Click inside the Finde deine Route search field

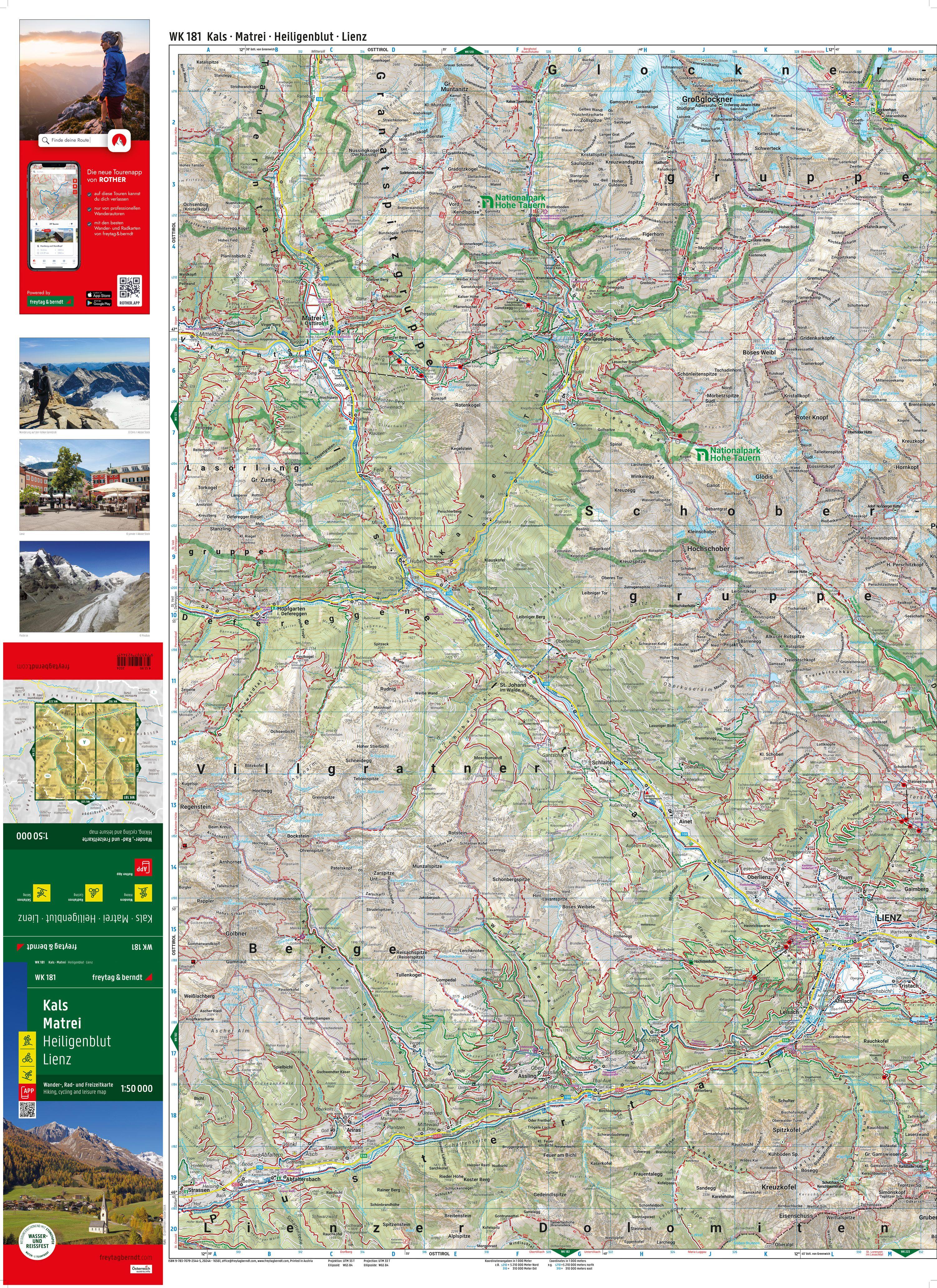click(70, 140)
